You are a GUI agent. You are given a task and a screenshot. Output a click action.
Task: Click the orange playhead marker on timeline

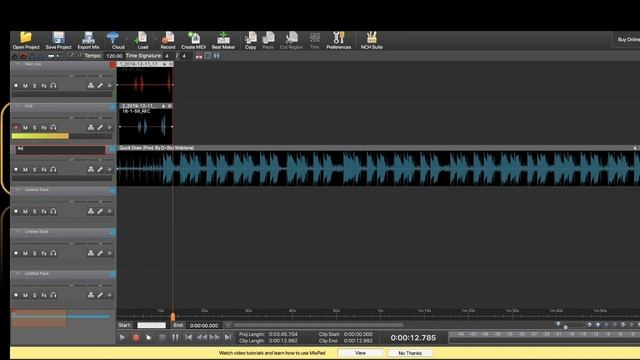(x=173, y=316)
